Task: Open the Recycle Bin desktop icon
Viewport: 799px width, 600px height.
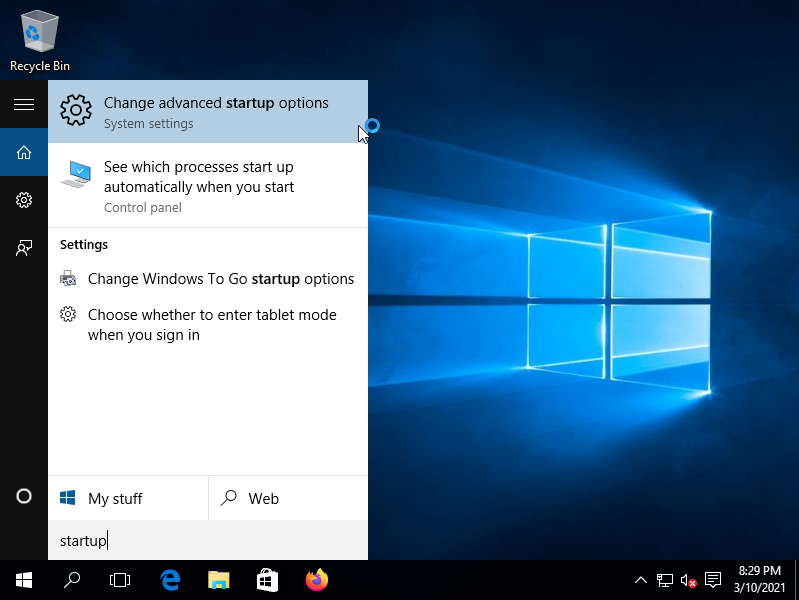Action: 39,40
